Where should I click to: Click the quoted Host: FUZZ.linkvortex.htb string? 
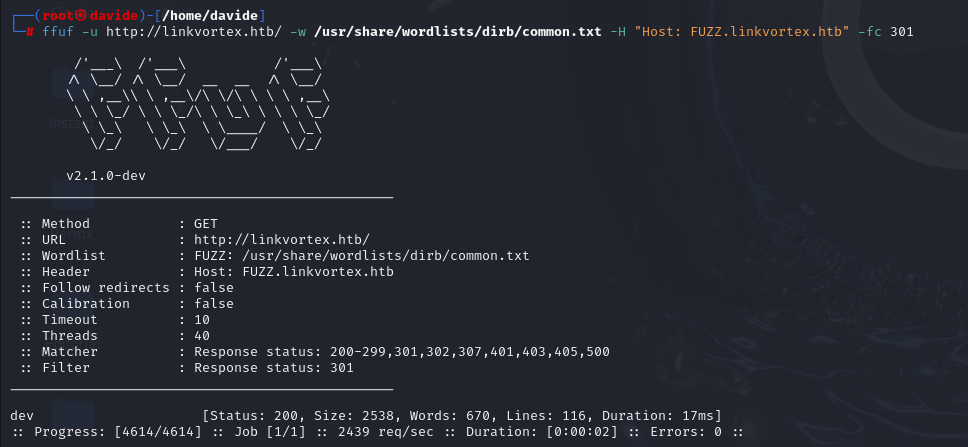[742, 31]
